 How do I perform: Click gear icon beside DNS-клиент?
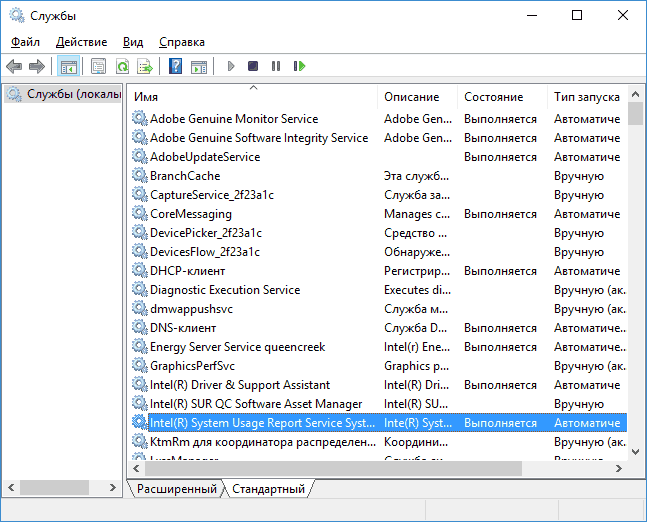pyautogui.click(x=139, y=327)
